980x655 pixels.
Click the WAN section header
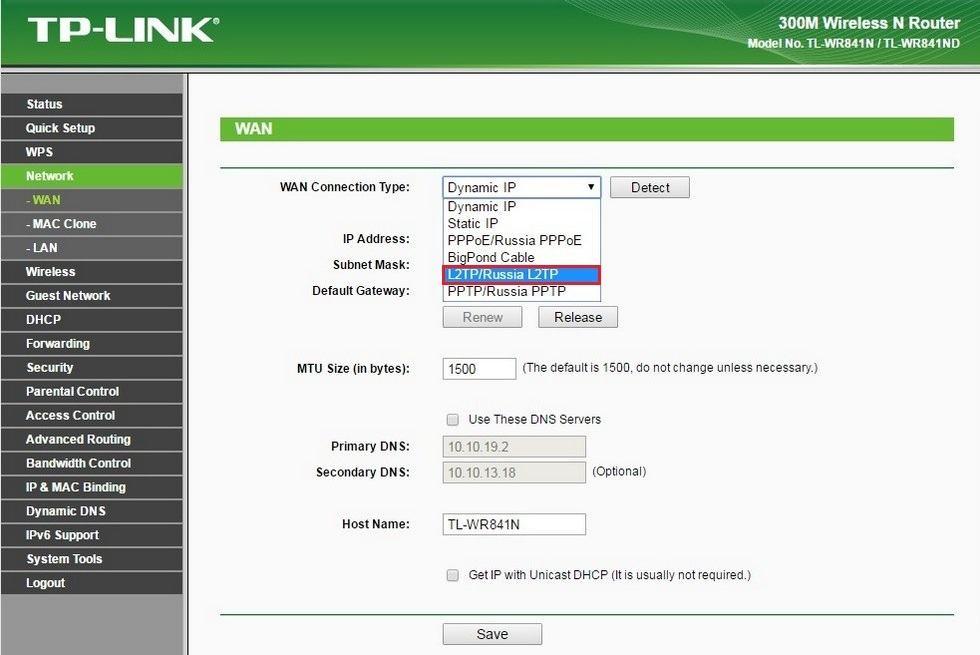point(587,129)
